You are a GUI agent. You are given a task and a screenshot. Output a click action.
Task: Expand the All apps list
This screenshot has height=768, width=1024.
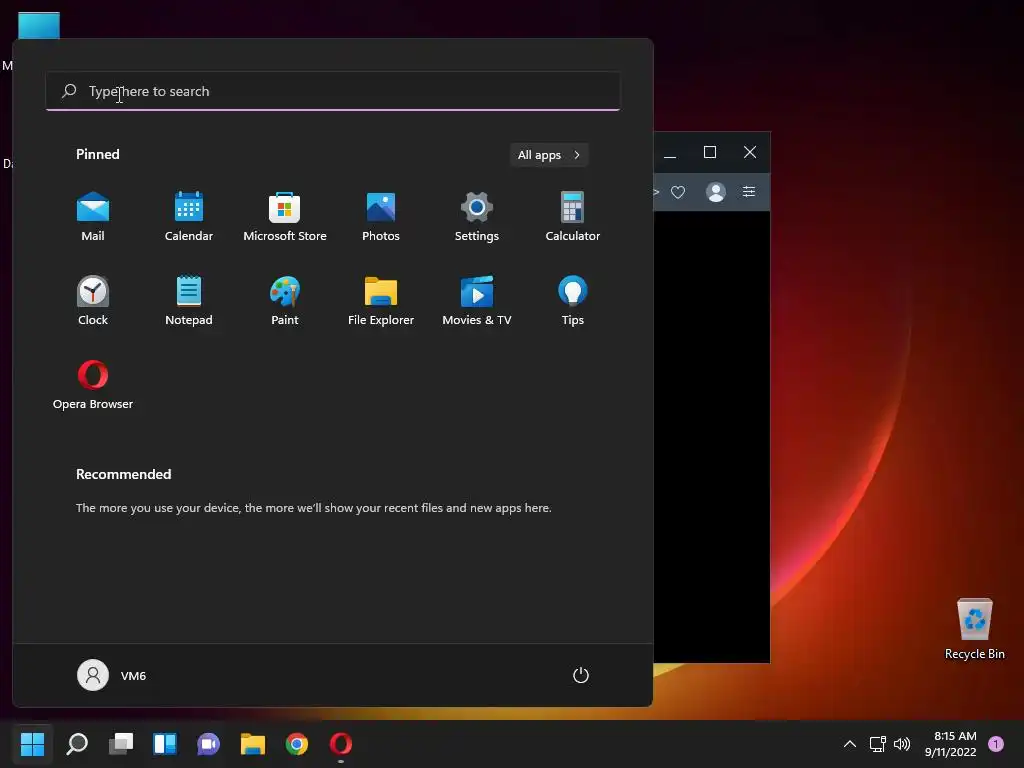tap(549, 155)
